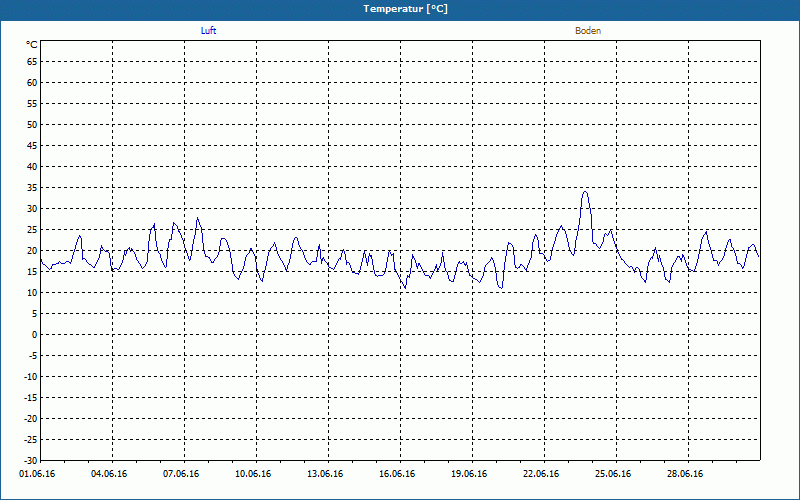This screenshot has width=800, height=500.
Task: Select the -30 value on the y-axis
Action: coord(31,460)
